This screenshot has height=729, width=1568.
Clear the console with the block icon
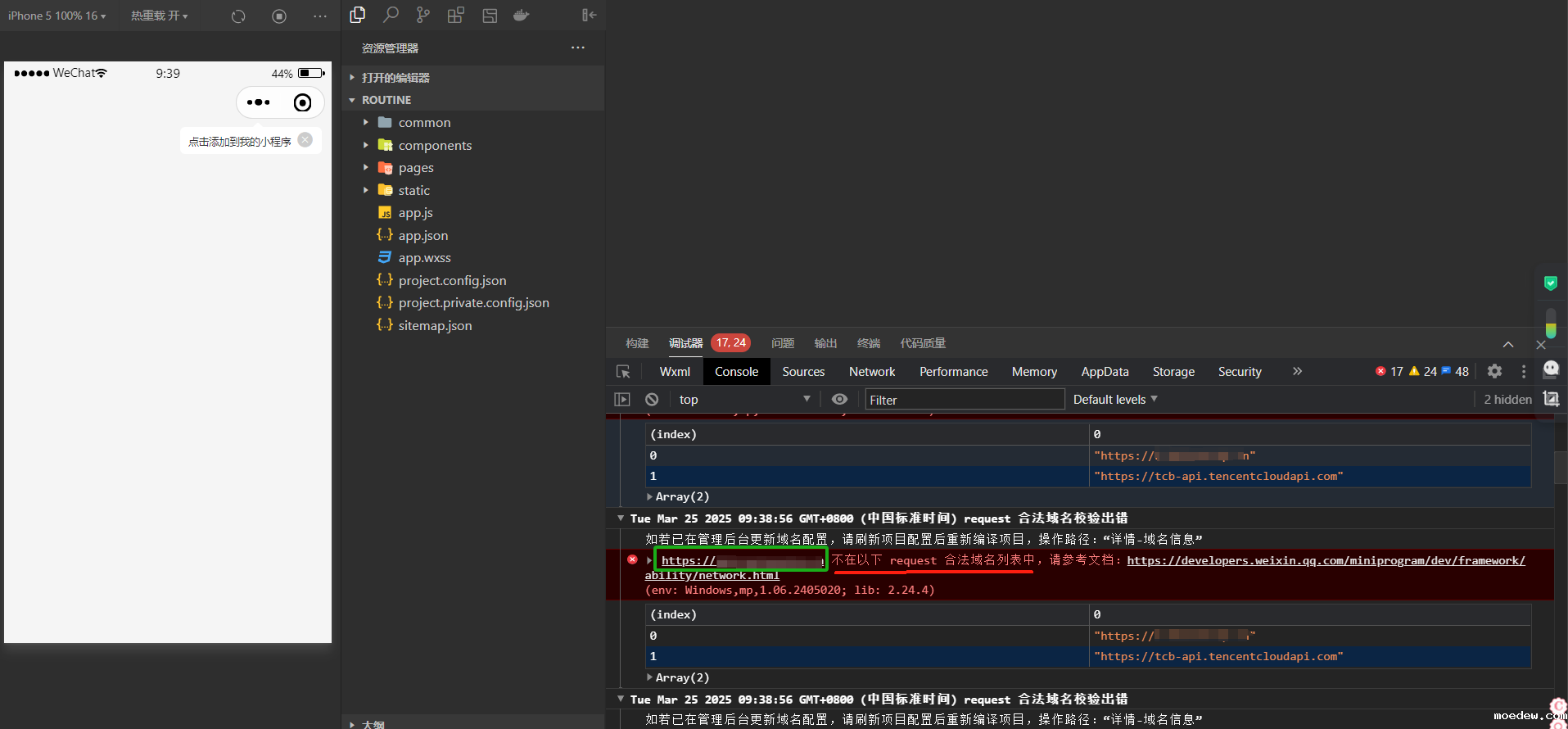[652, 400]
